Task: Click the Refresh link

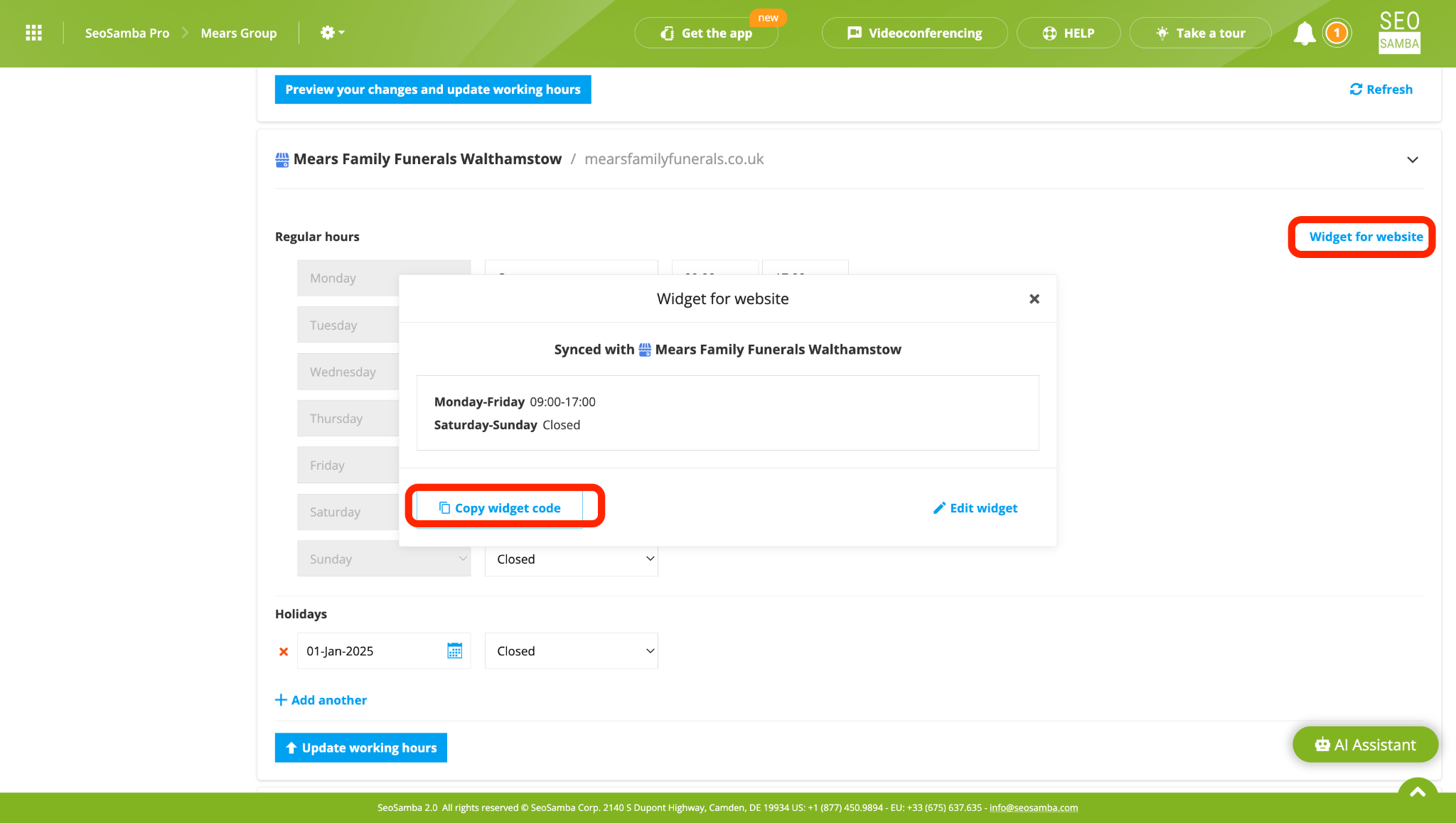Action: click(1381, 90)
